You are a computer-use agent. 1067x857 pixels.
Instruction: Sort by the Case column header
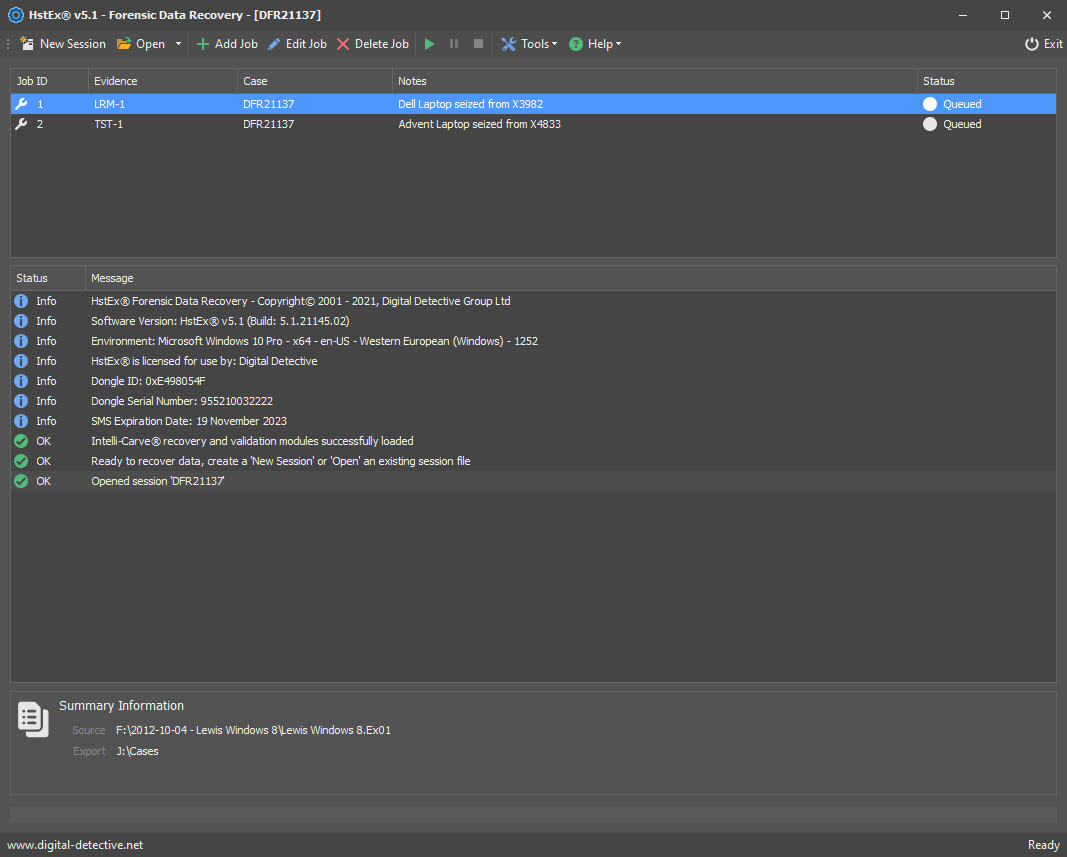click(314, 81)
